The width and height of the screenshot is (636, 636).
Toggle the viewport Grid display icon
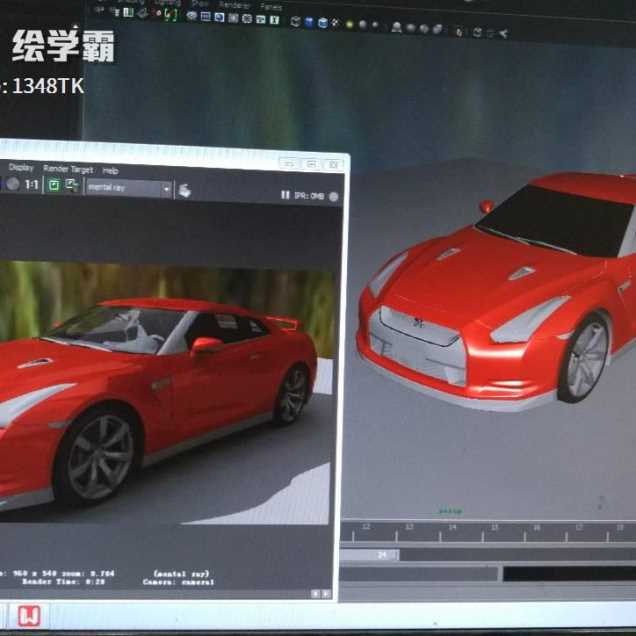coord(191,16)
